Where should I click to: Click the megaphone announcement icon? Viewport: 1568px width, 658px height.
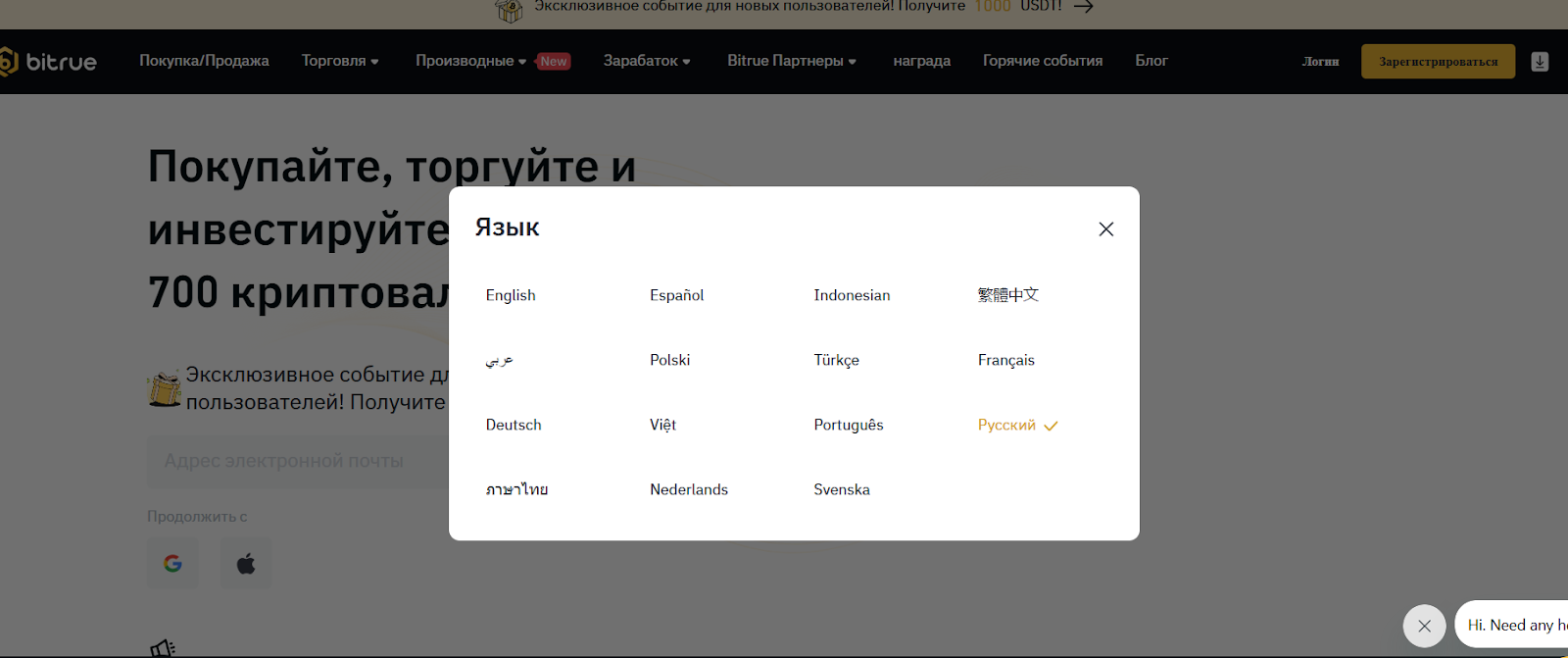(162, 648)
